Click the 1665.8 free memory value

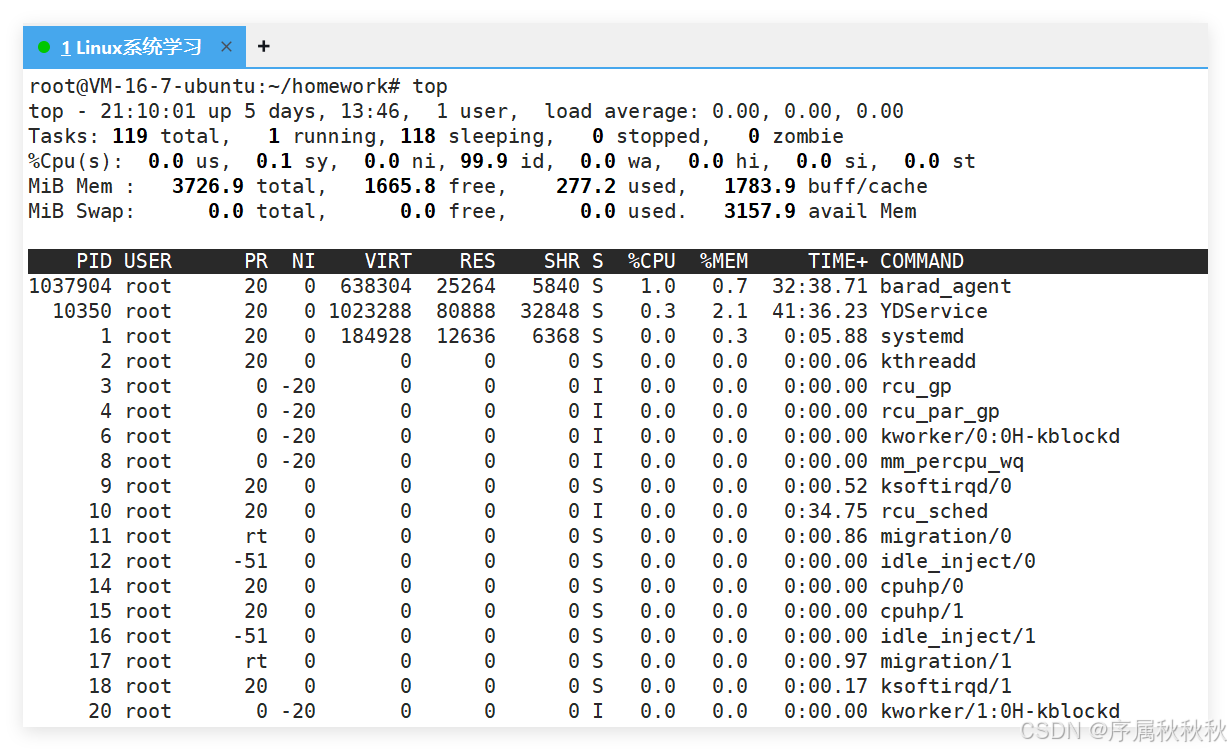[400, 186]
